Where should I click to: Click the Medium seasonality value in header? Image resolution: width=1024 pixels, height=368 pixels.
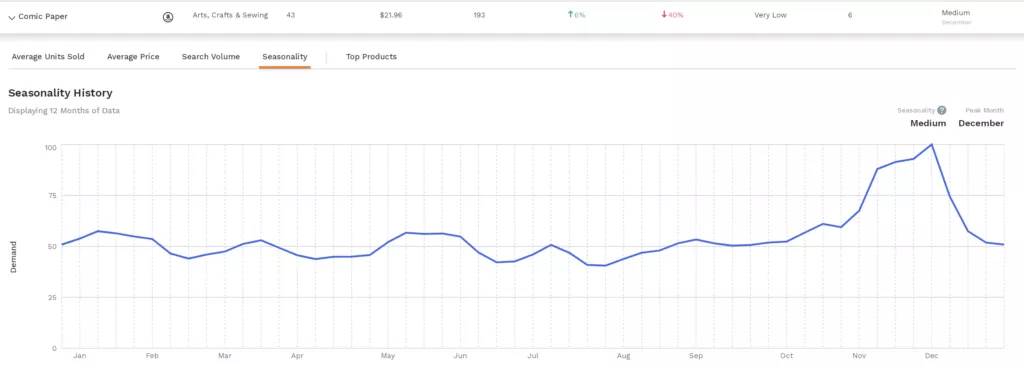click(928, 123)
